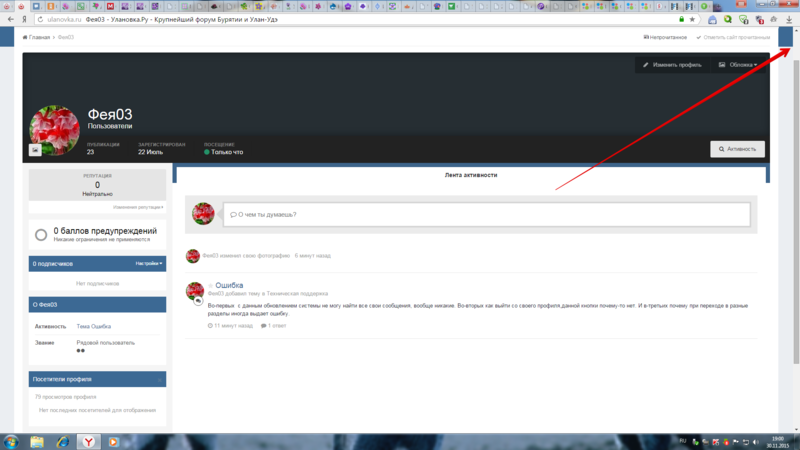
Task: Click '0 подписчиков' header
Action: pos(53,264)
